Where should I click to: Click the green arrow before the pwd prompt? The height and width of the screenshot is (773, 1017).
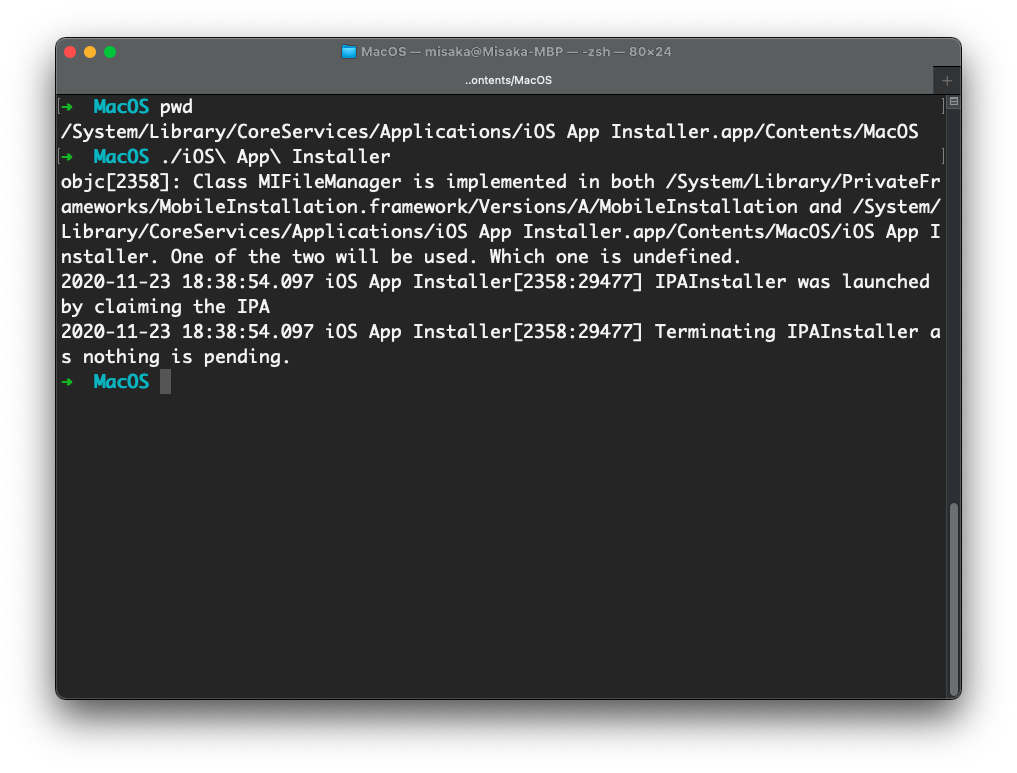pyautogui.click(x=67, y=107)
